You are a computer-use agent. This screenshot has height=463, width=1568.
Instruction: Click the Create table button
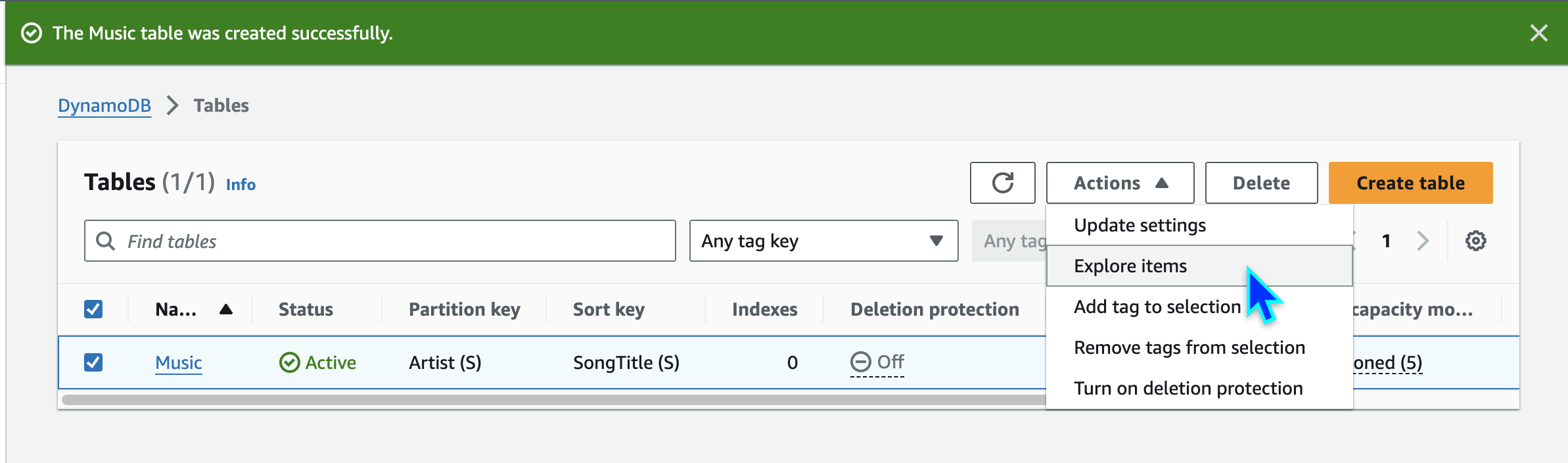(x=1410, y=183)
